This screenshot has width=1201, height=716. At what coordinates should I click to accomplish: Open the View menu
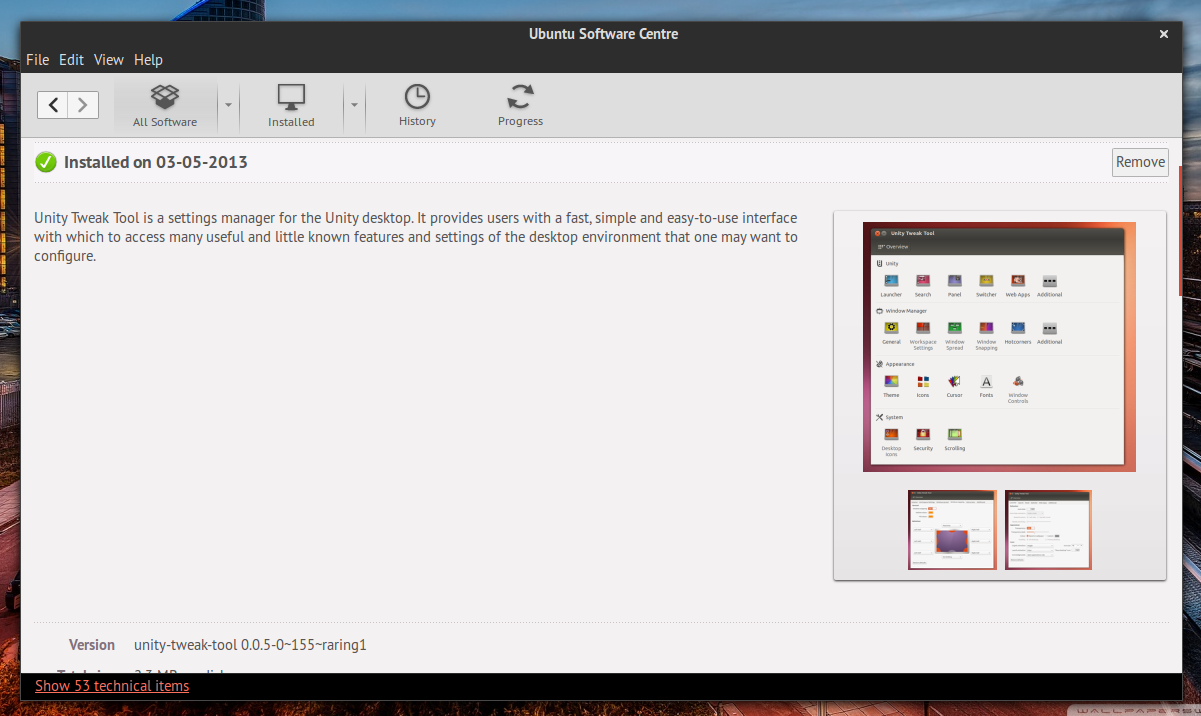coord(109,60)
